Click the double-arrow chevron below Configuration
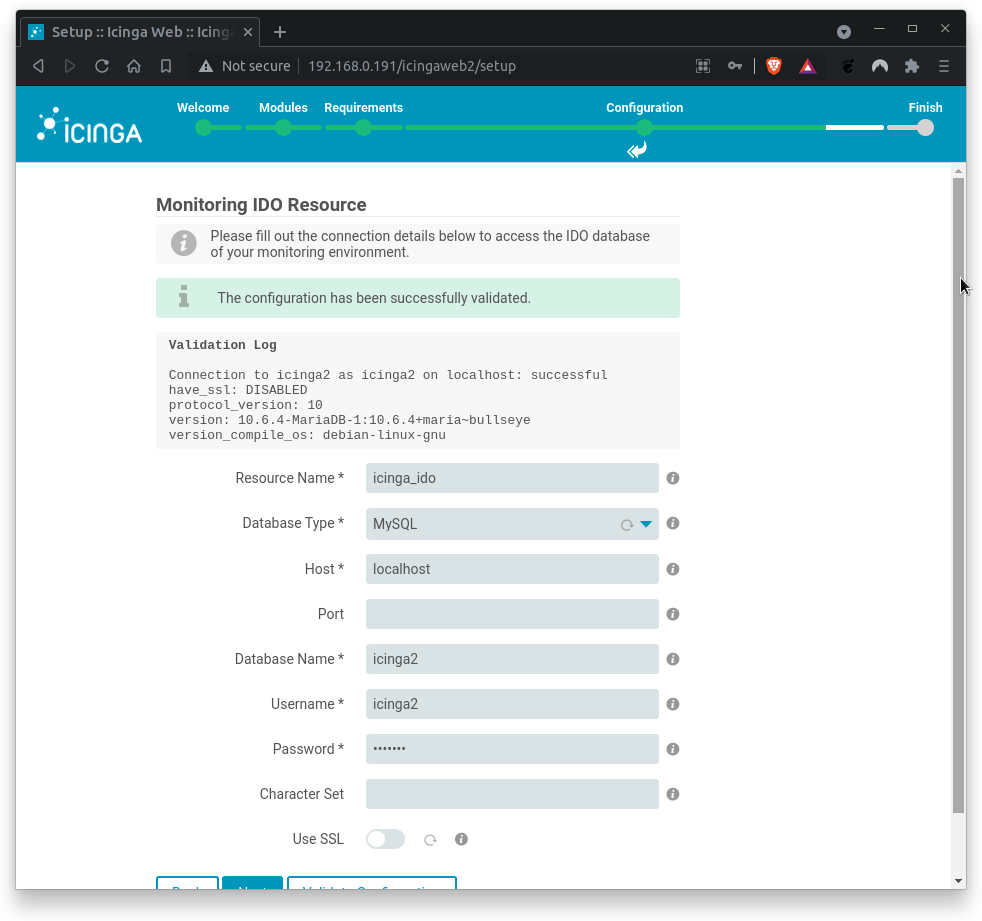982x921 pixels. coord(636,150)
